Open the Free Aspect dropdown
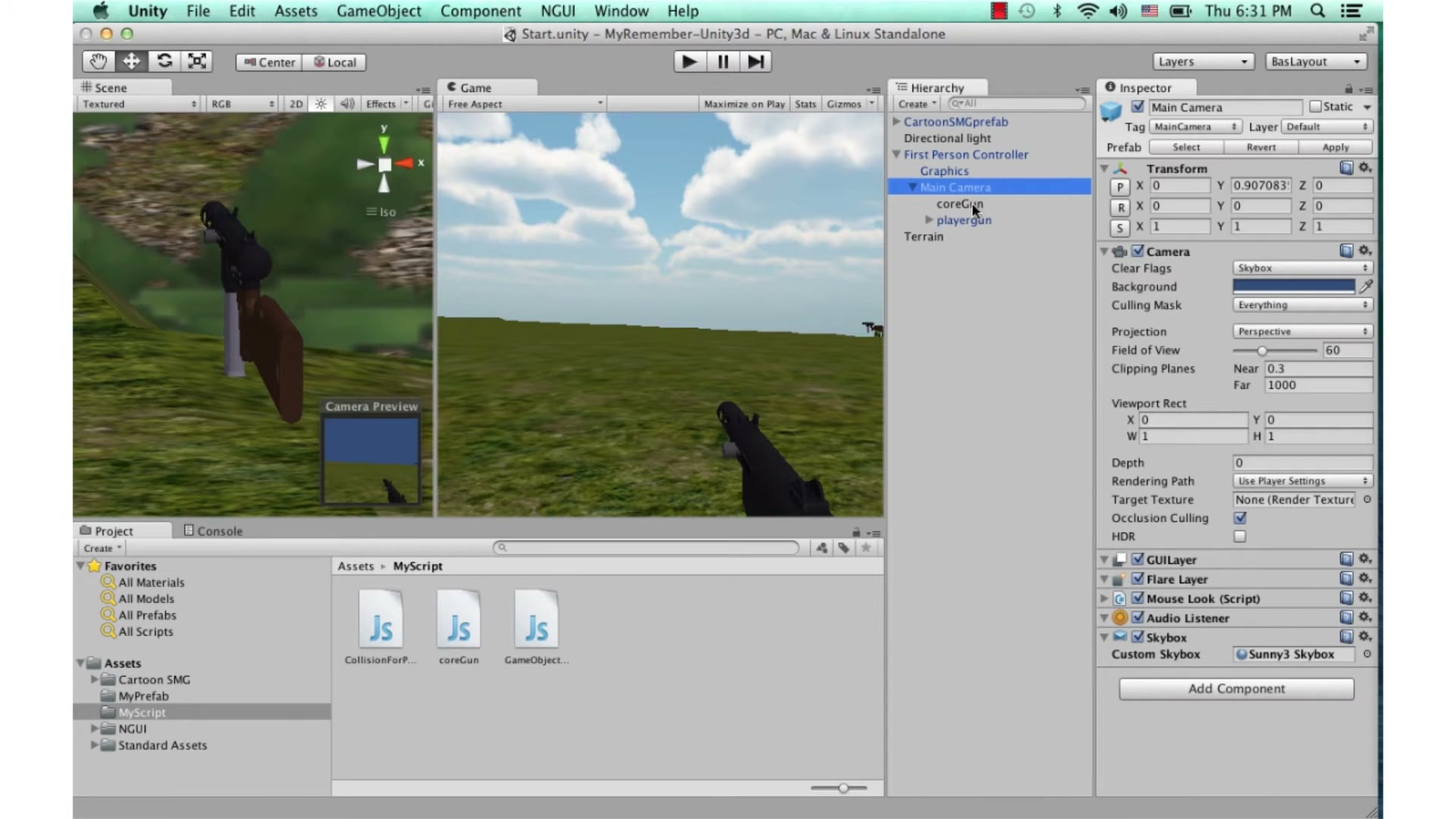 pyautogui.click(x=524, y=104)
